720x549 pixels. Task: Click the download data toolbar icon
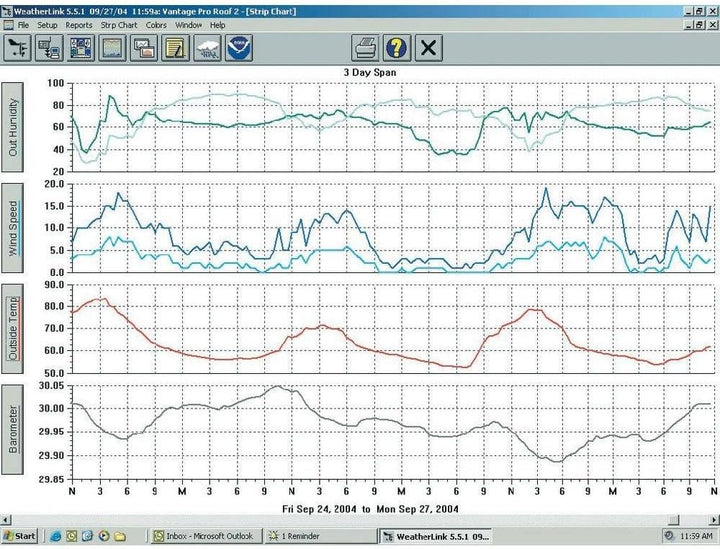[x=49, y=48]
